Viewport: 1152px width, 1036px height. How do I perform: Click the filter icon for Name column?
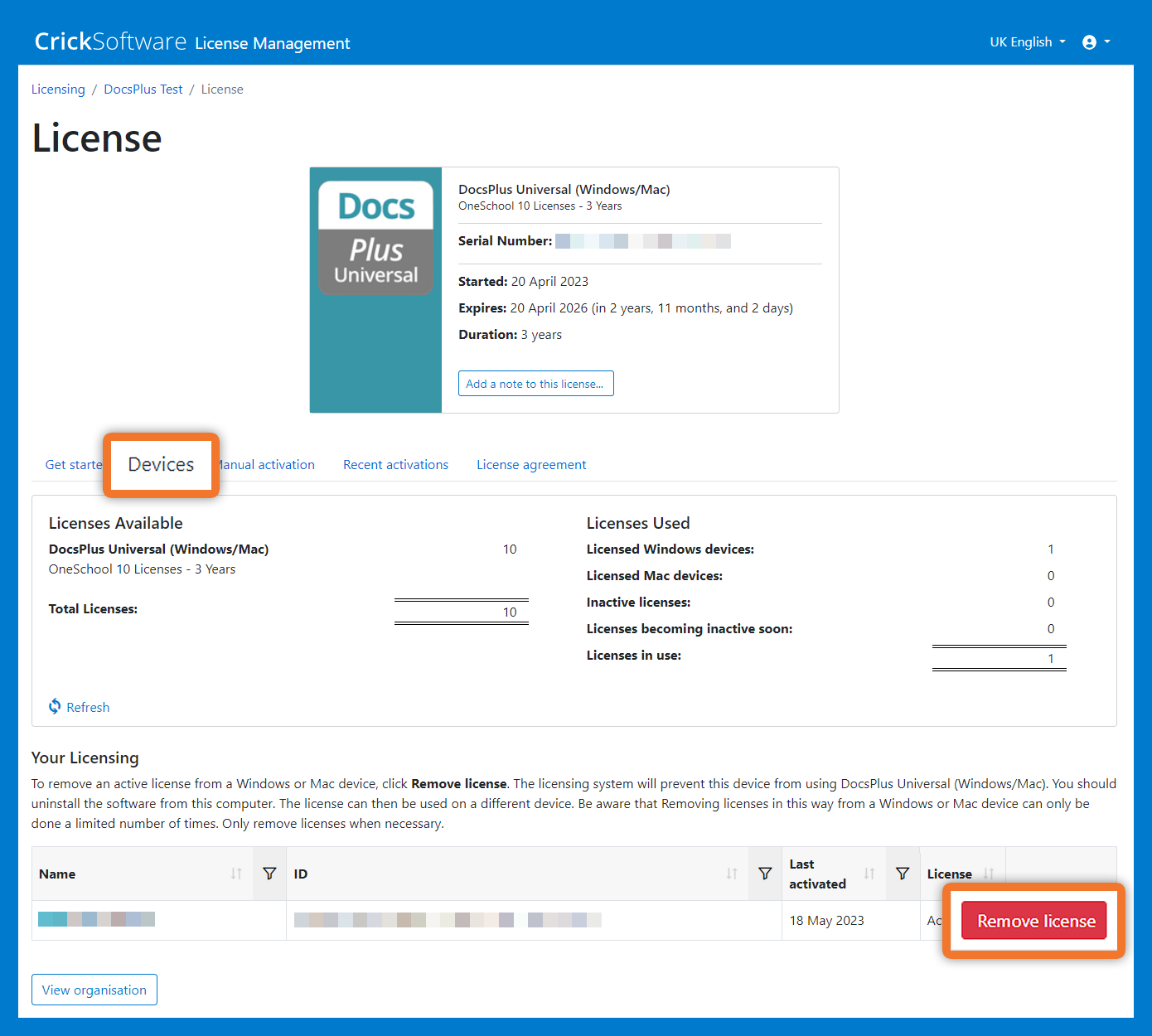click(269, 874)
